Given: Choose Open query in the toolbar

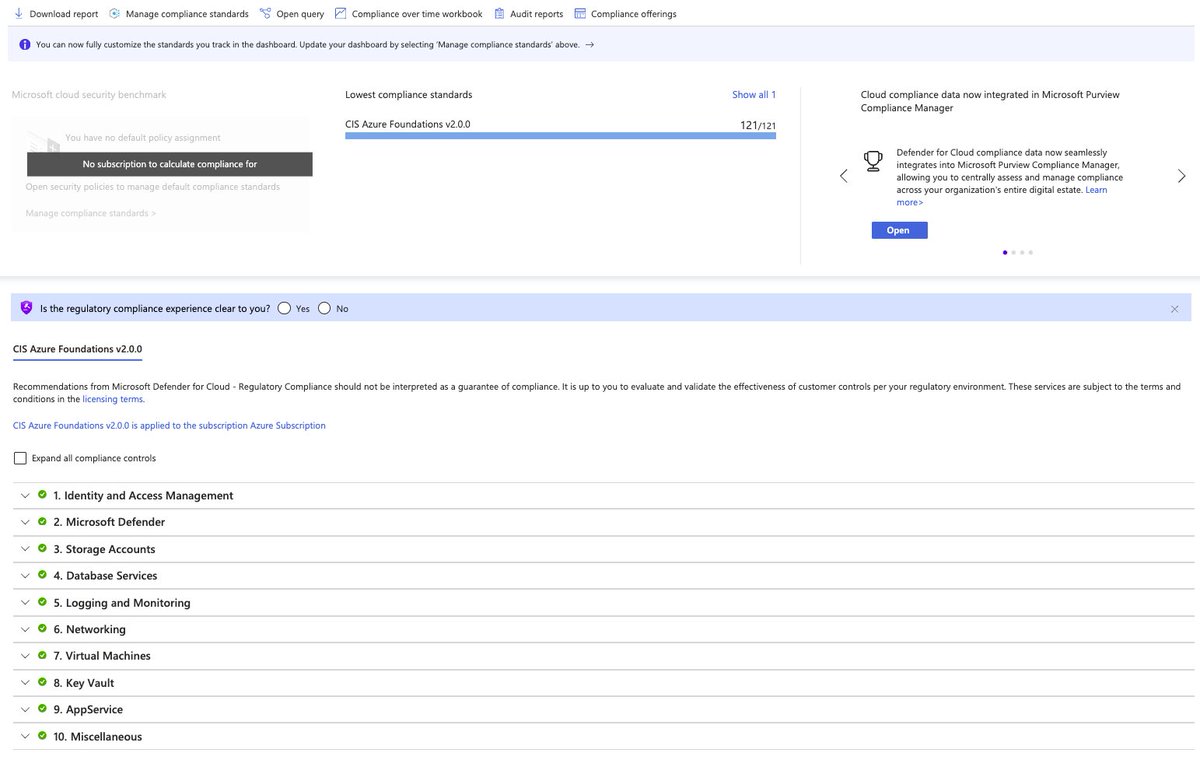Looking at the screenshot, I should (x=292, y=14).
